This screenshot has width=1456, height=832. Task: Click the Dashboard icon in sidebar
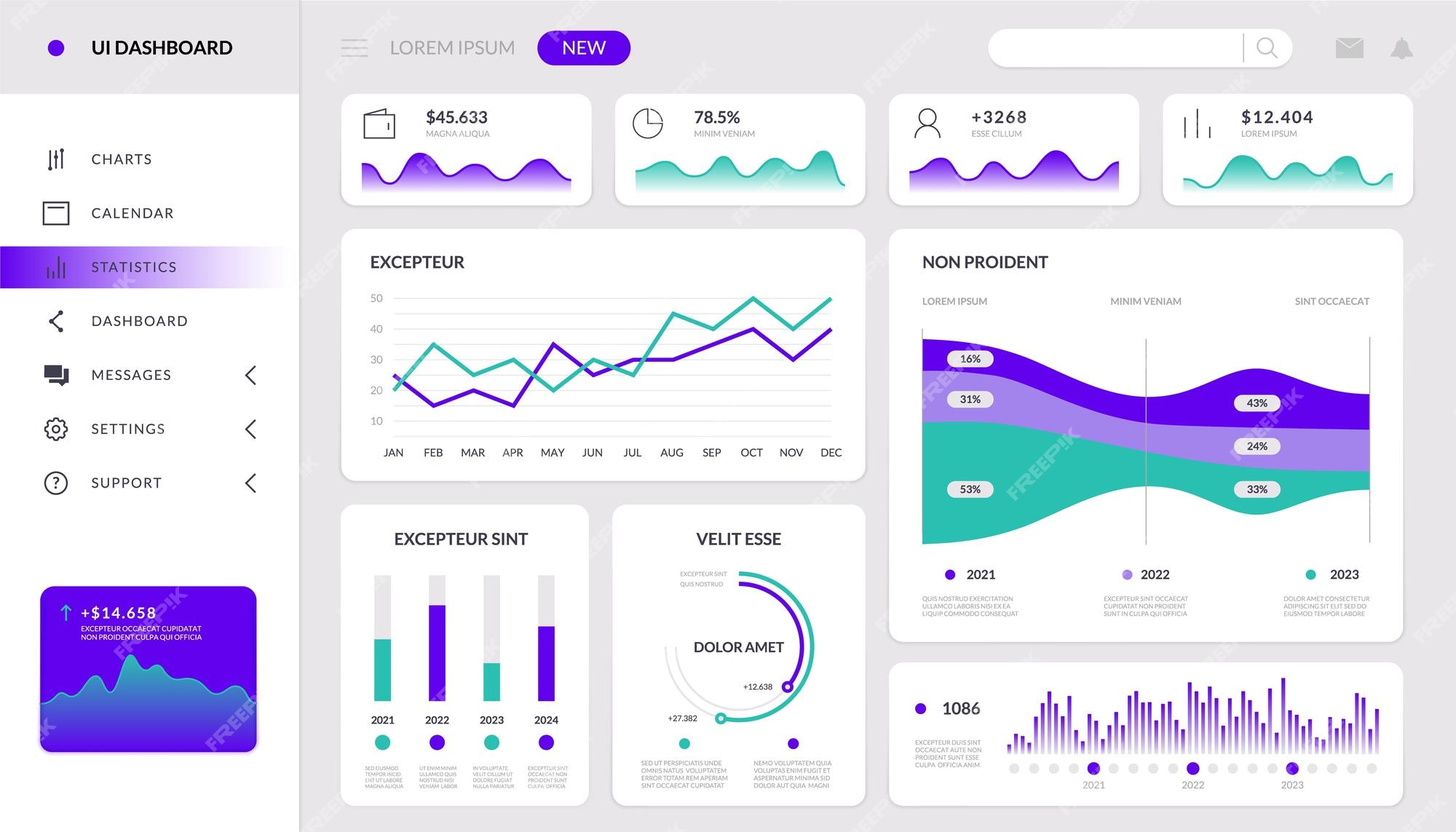pyautogui.click(x=55, y=320)
